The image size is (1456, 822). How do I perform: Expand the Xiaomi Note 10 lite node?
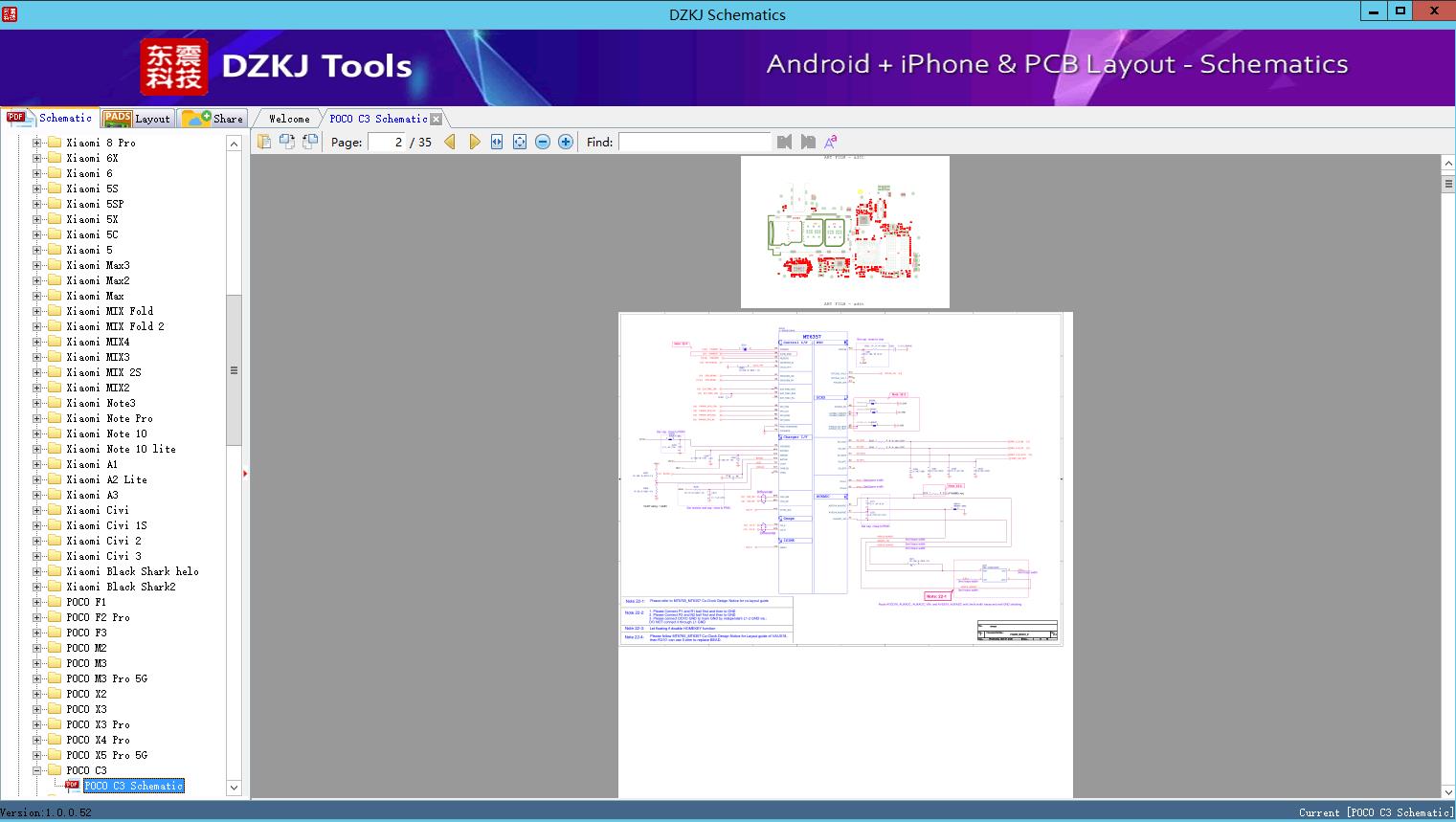pyautogui.click(x=36, y=449)
